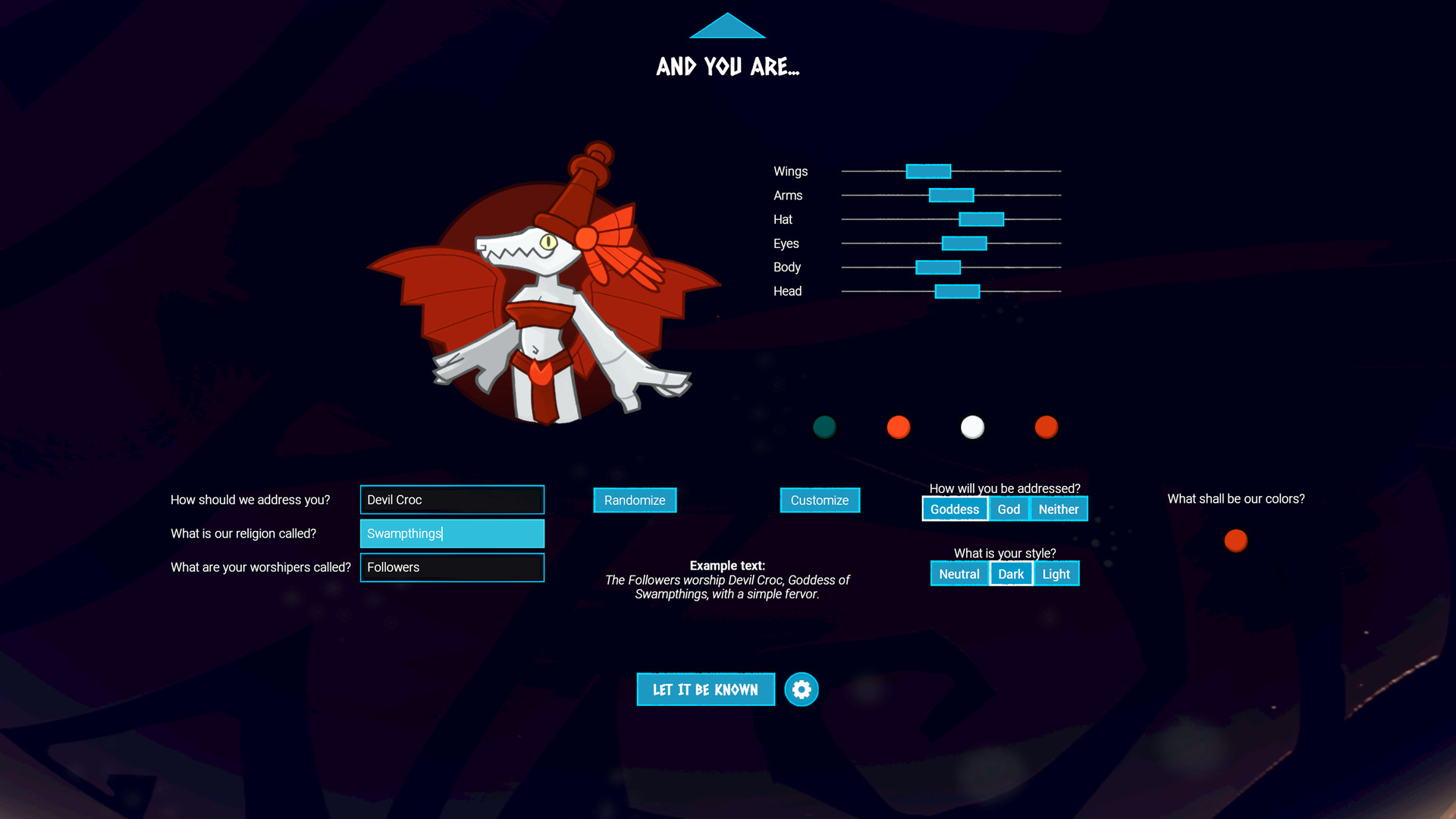Click the Randomize button for character
The width and height of the screenshot is (1456, 819).
point(634,500)
